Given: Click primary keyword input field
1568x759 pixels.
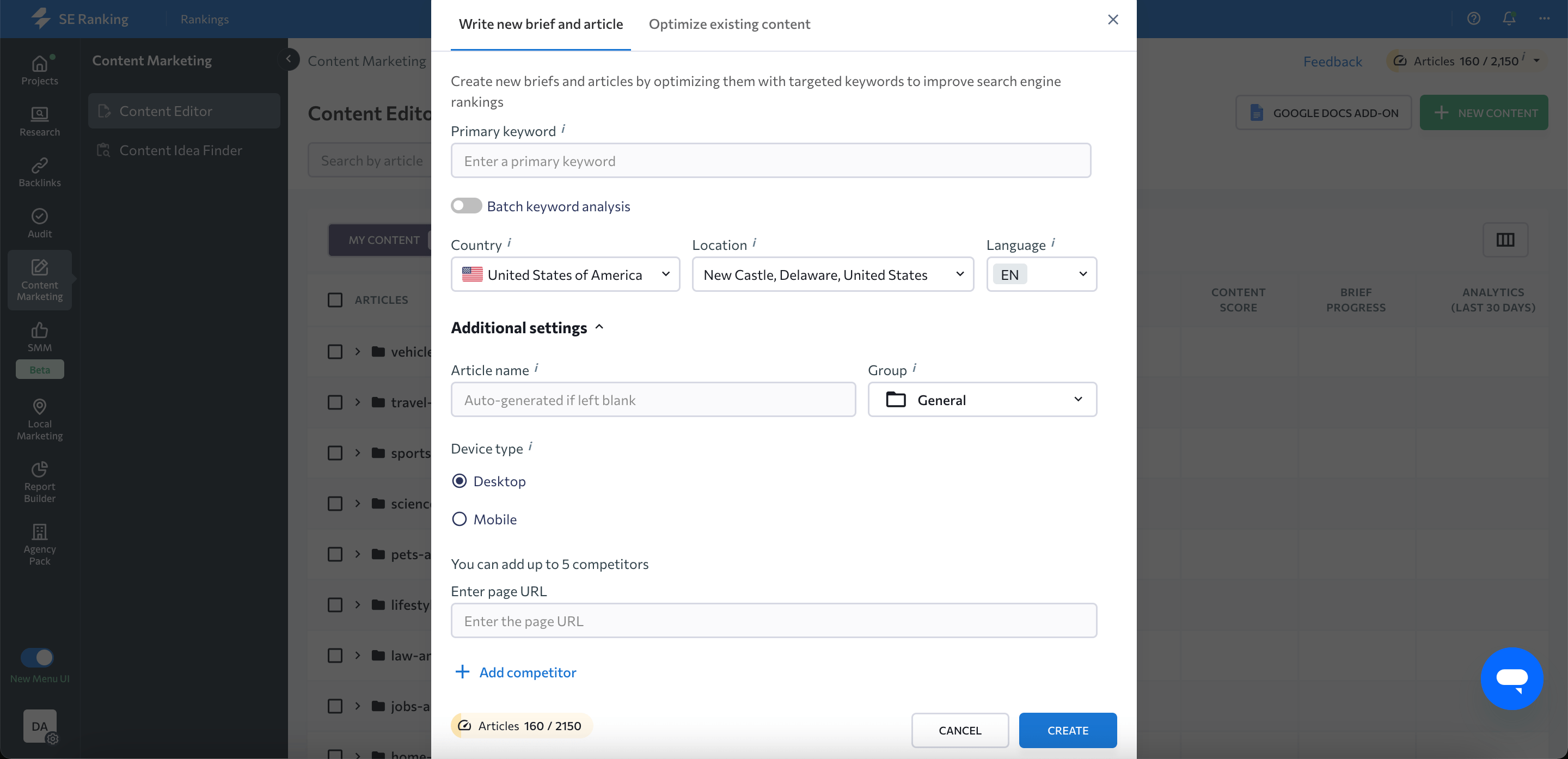Looking at the screenshot, I should 772,161.
